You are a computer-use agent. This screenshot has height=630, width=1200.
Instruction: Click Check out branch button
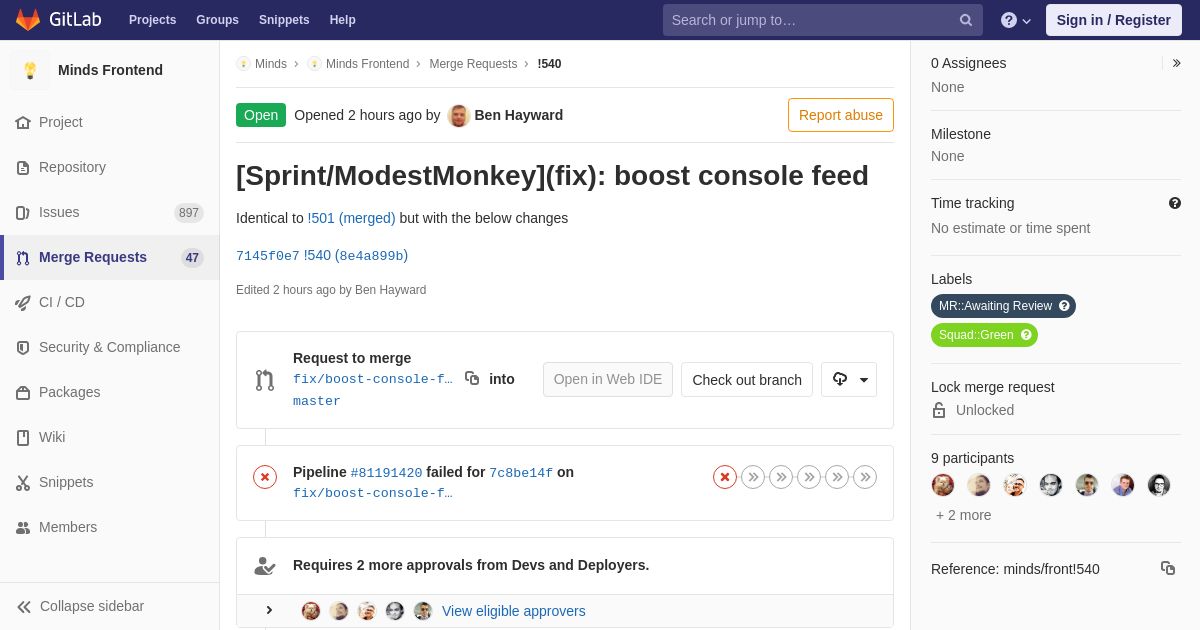pos(747,379)
